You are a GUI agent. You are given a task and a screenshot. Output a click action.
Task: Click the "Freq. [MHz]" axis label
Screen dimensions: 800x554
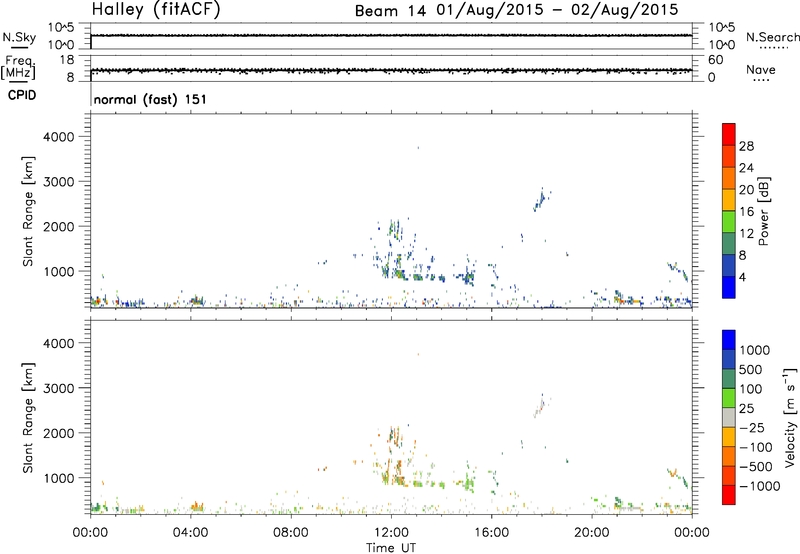[19, 67]
